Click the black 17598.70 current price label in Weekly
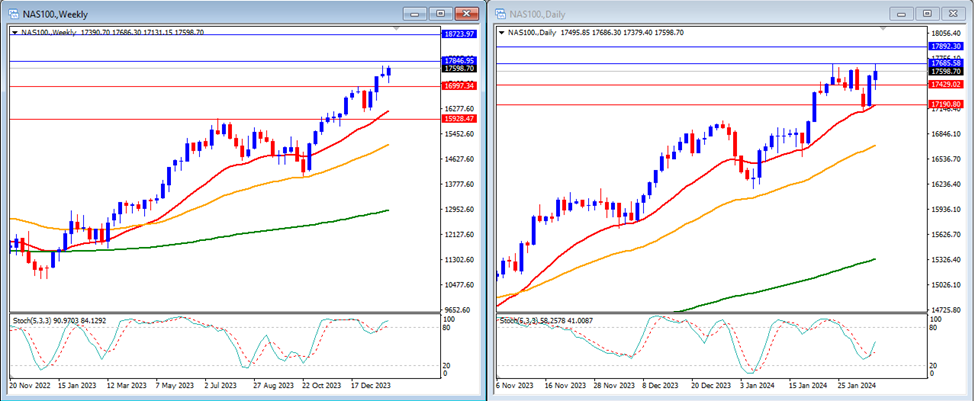 (x=460, y=68)
